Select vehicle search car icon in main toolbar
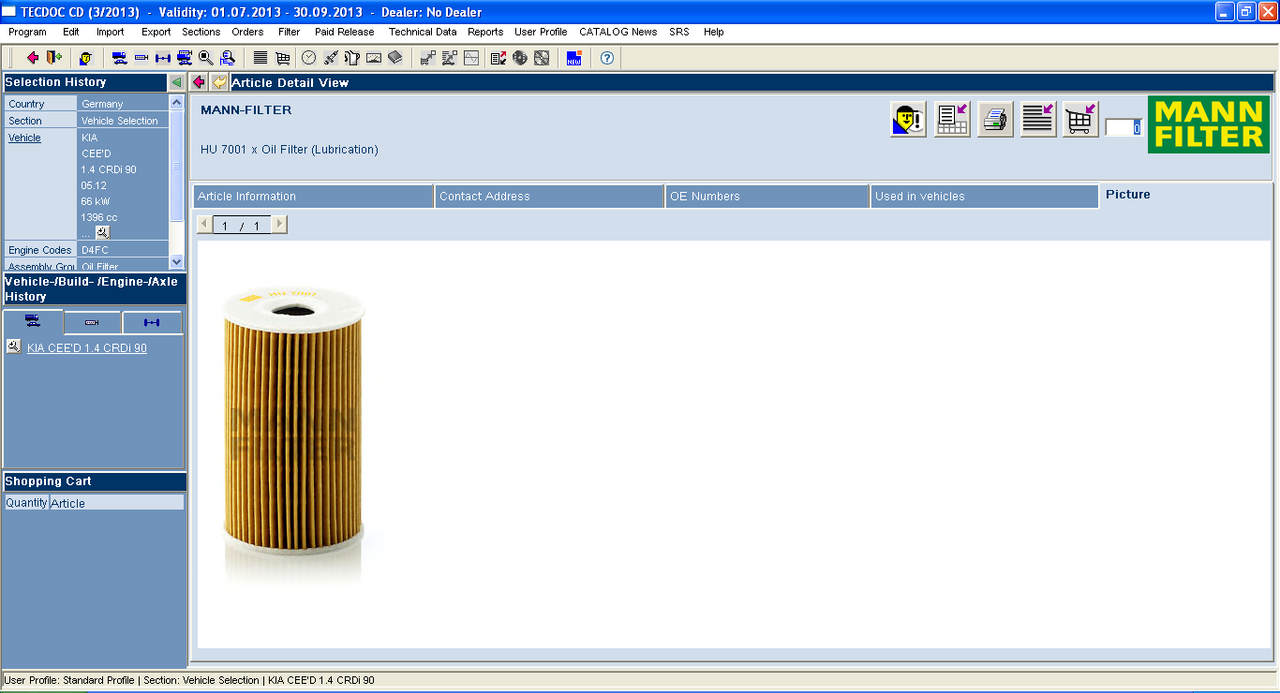Screen dimensions: 1280x693 point(118,57)
